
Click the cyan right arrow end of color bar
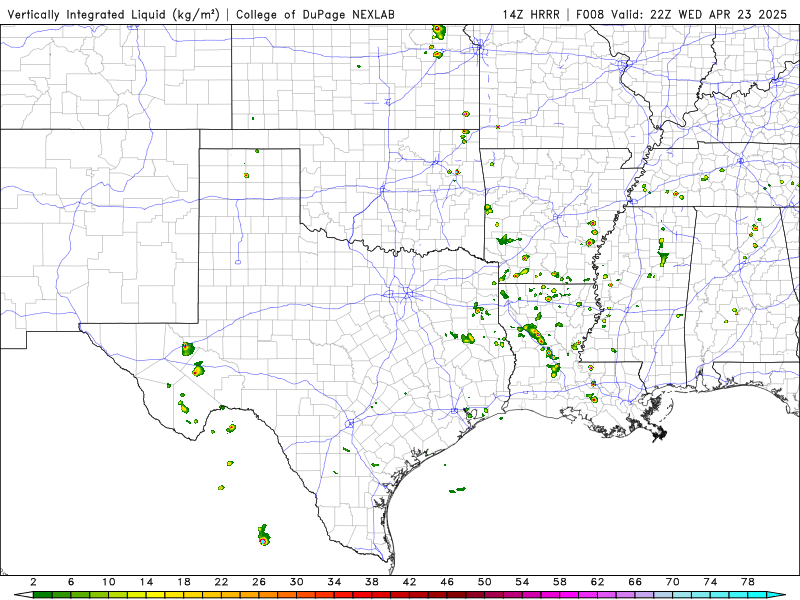click(776, 595)
